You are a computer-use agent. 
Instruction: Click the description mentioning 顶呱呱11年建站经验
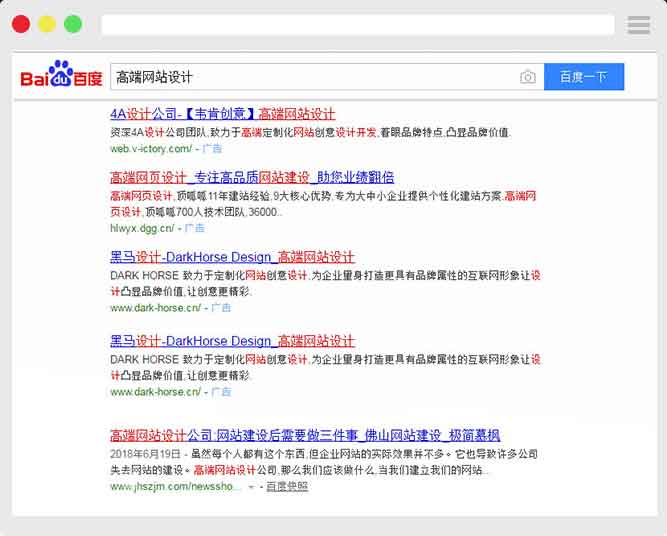(323, 204)
